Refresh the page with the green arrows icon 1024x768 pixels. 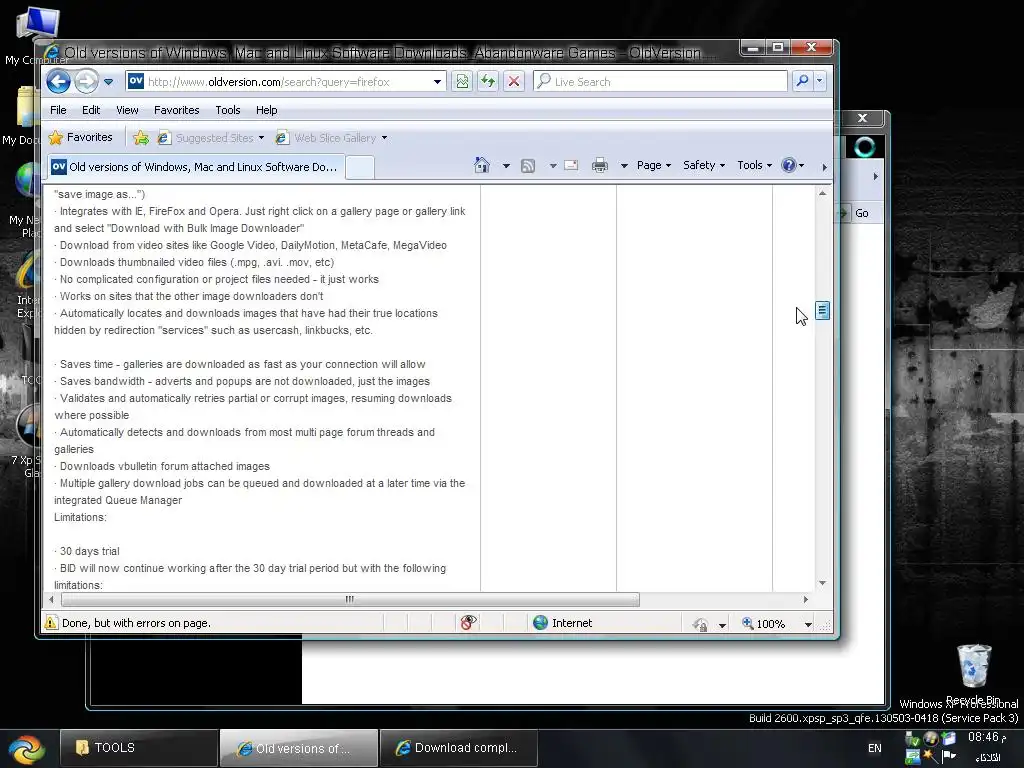click(488, 82)
